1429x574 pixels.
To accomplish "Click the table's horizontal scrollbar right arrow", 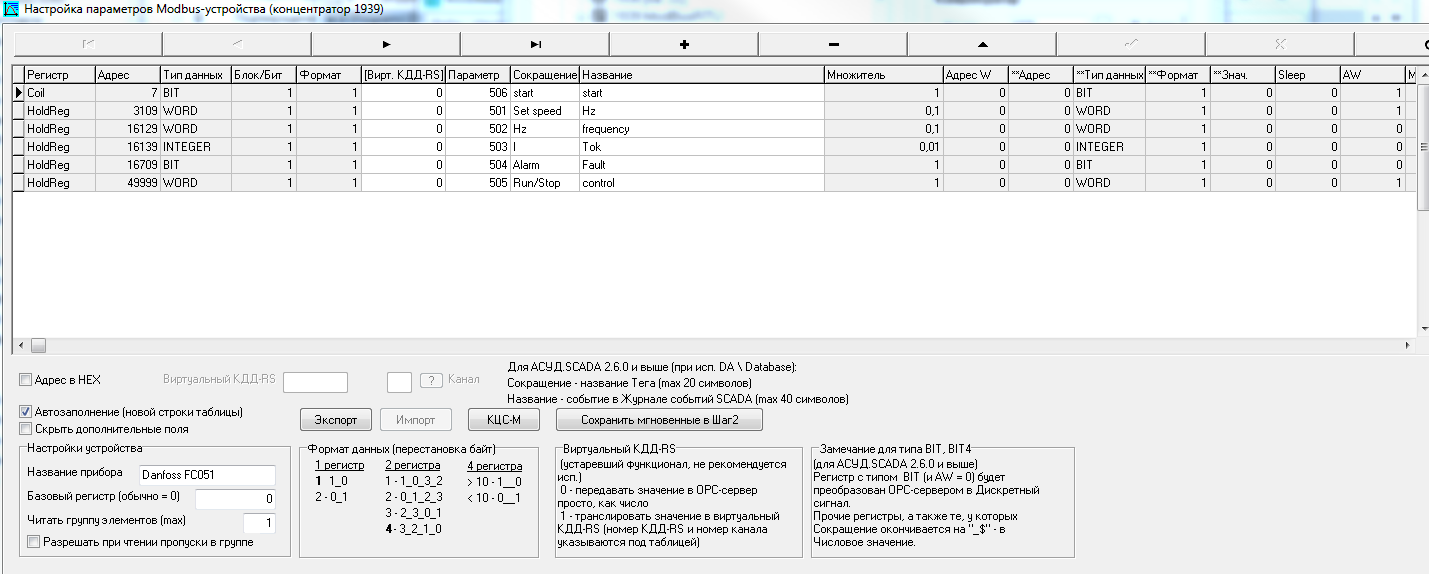I will [x=1408, y=345].
